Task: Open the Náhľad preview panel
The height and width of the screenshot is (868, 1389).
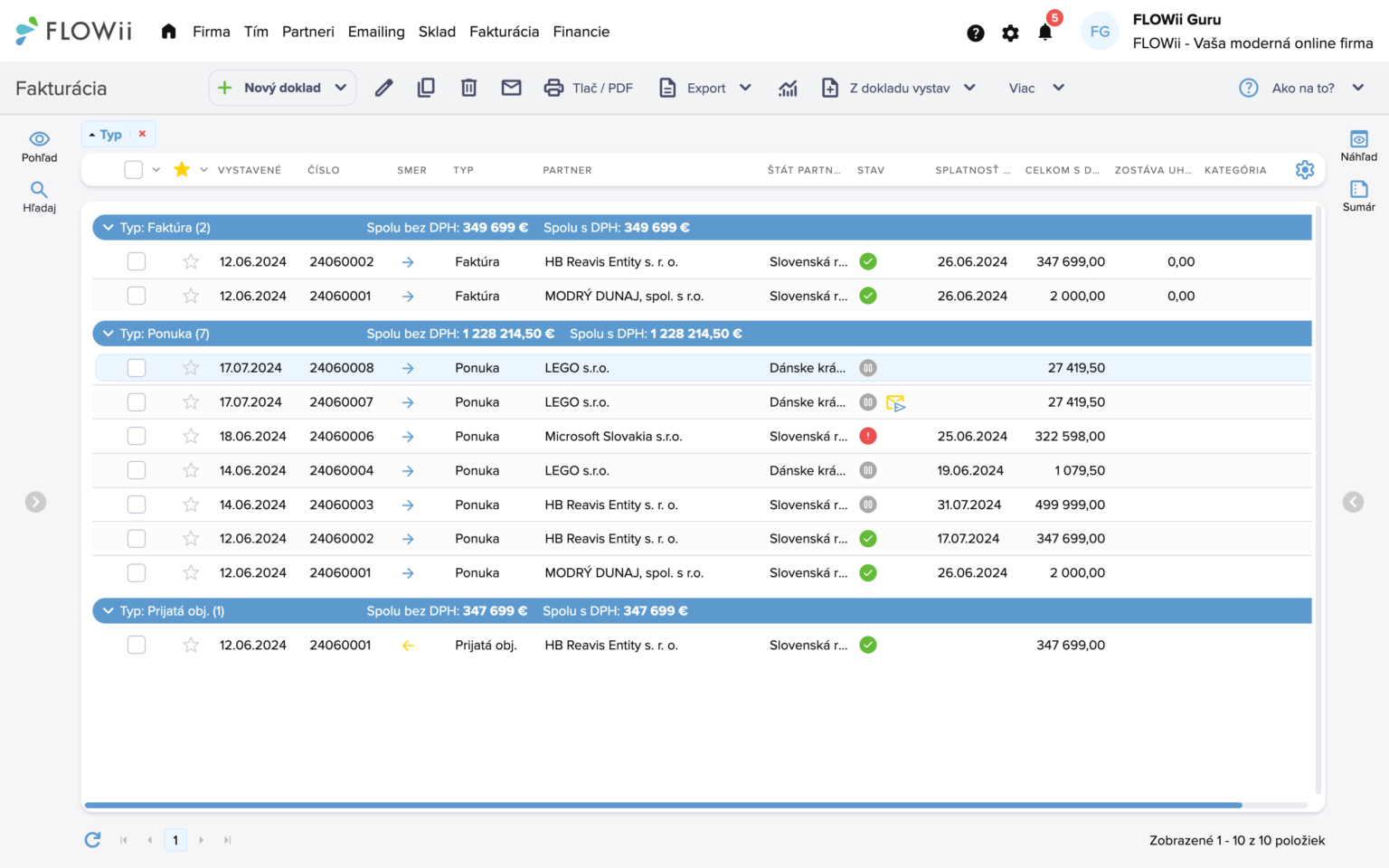Action: [x=1358, y=146]
